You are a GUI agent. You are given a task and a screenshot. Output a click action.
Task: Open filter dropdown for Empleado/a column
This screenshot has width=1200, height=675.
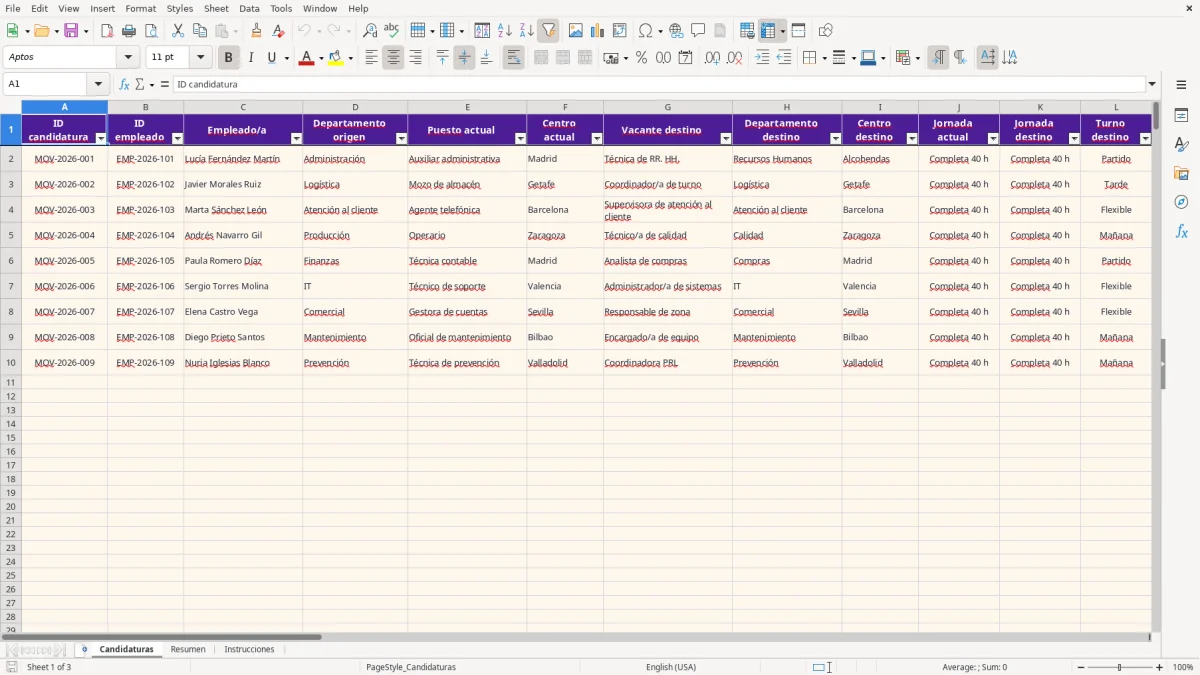(296, 138)
